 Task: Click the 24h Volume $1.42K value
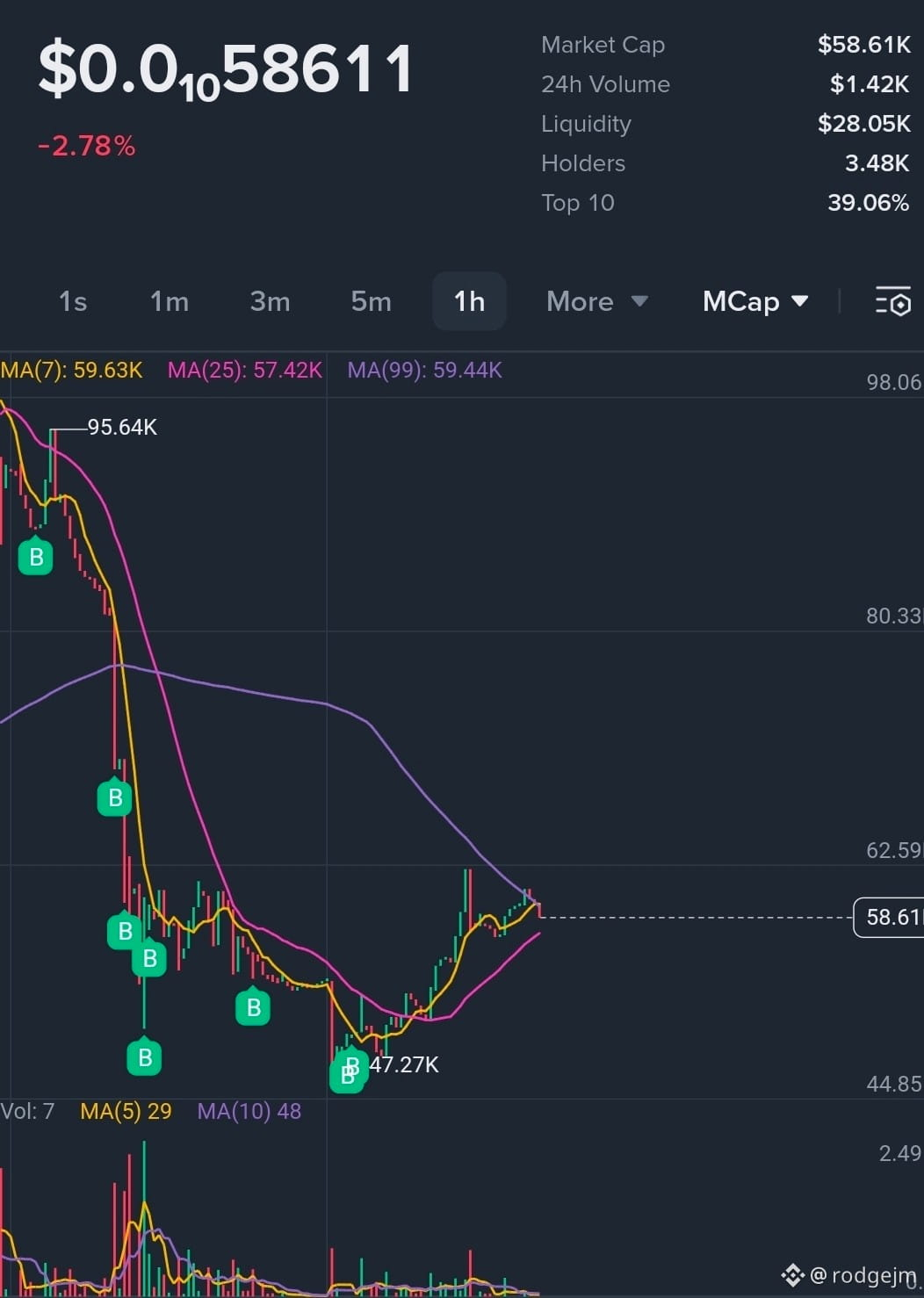[x=870, y=84]
